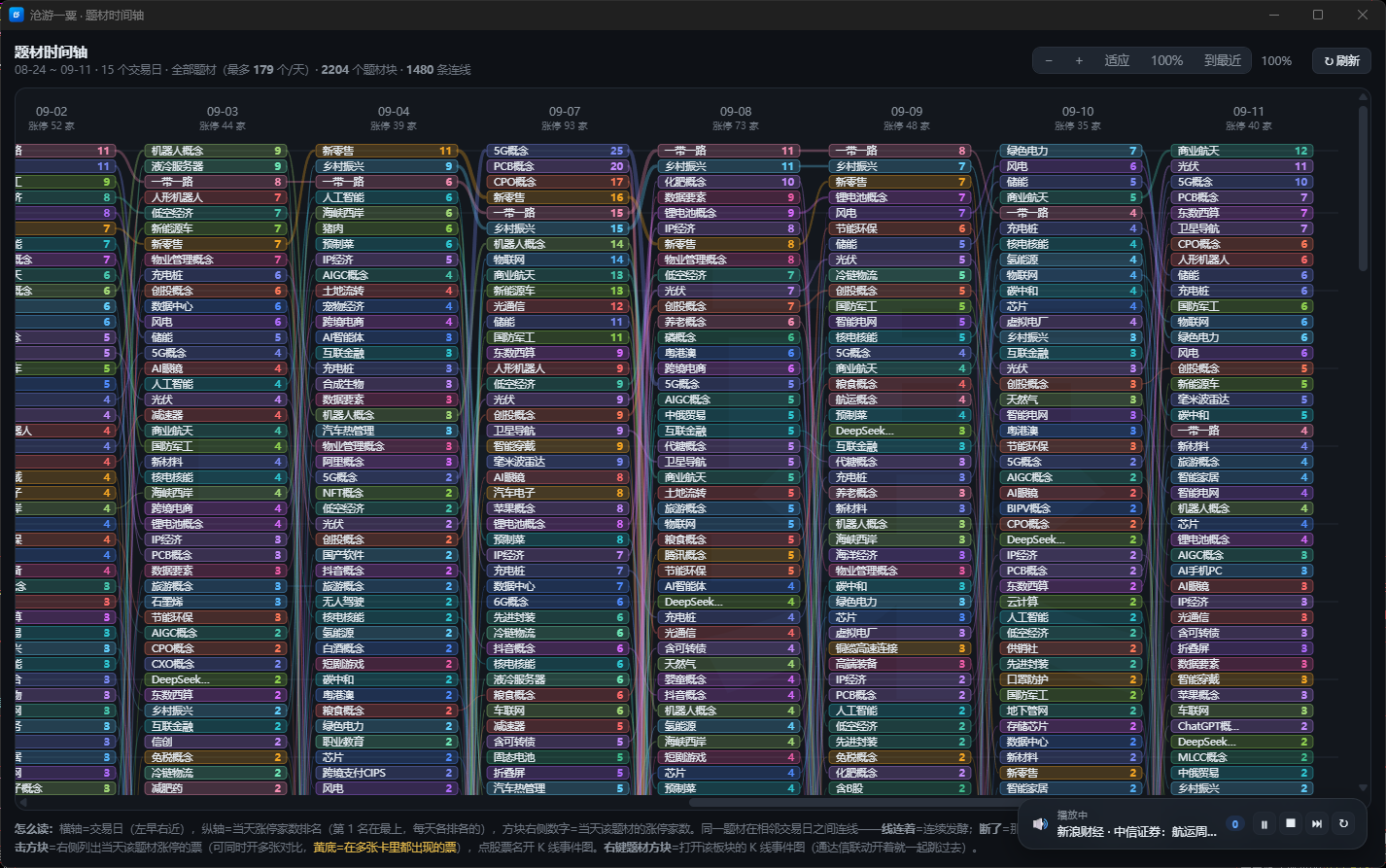Image resolution: width=1386 pixels, height=868 pixels.
Task: Select the 汽车电子 block under 09-07
Action: (558, 493)
